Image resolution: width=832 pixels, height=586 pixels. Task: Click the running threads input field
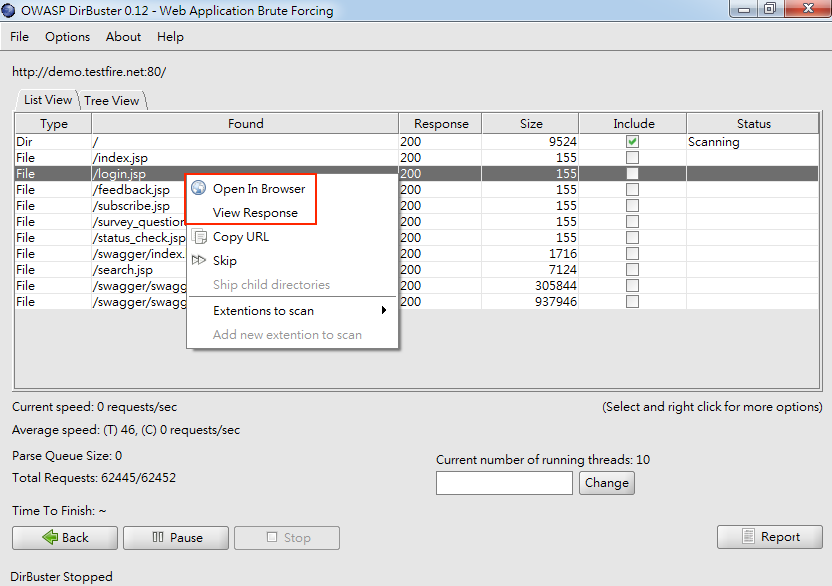pos(504,483)
